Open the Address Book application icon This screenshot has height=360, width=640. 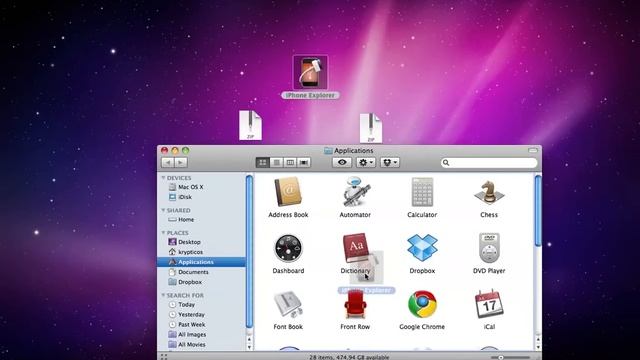[x=288, y=192]
